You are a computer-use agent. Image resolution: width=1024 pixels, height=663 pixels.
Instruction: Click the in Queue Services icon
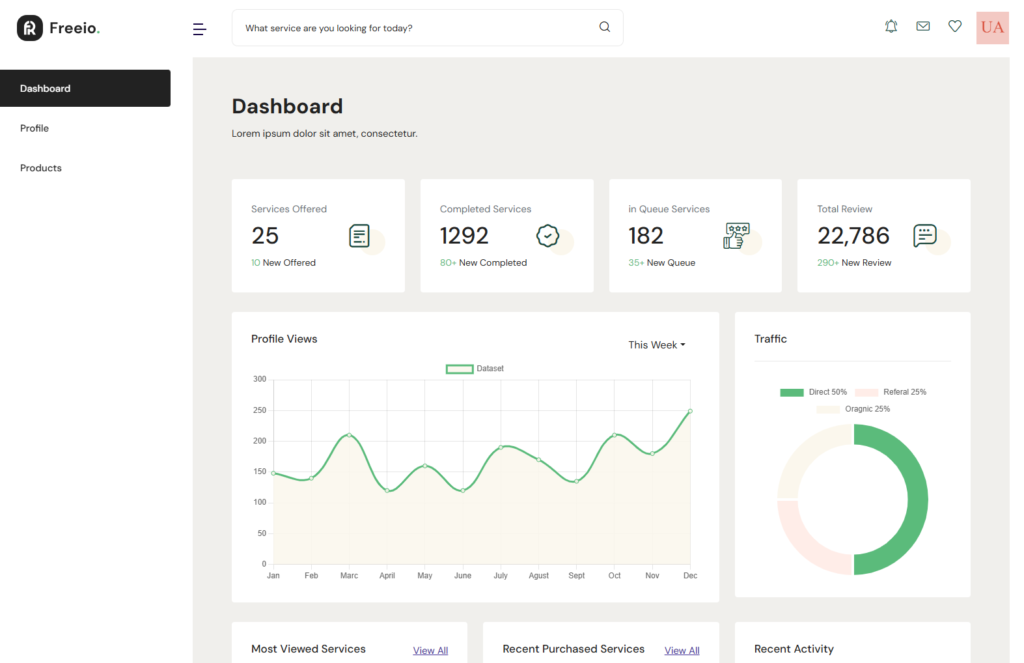736,236
